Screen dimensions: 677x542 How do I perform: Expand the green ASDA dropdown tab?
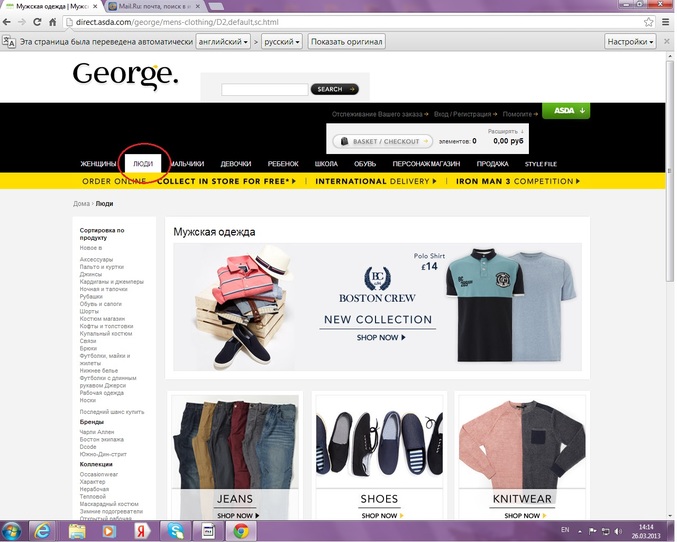point(565,111)
